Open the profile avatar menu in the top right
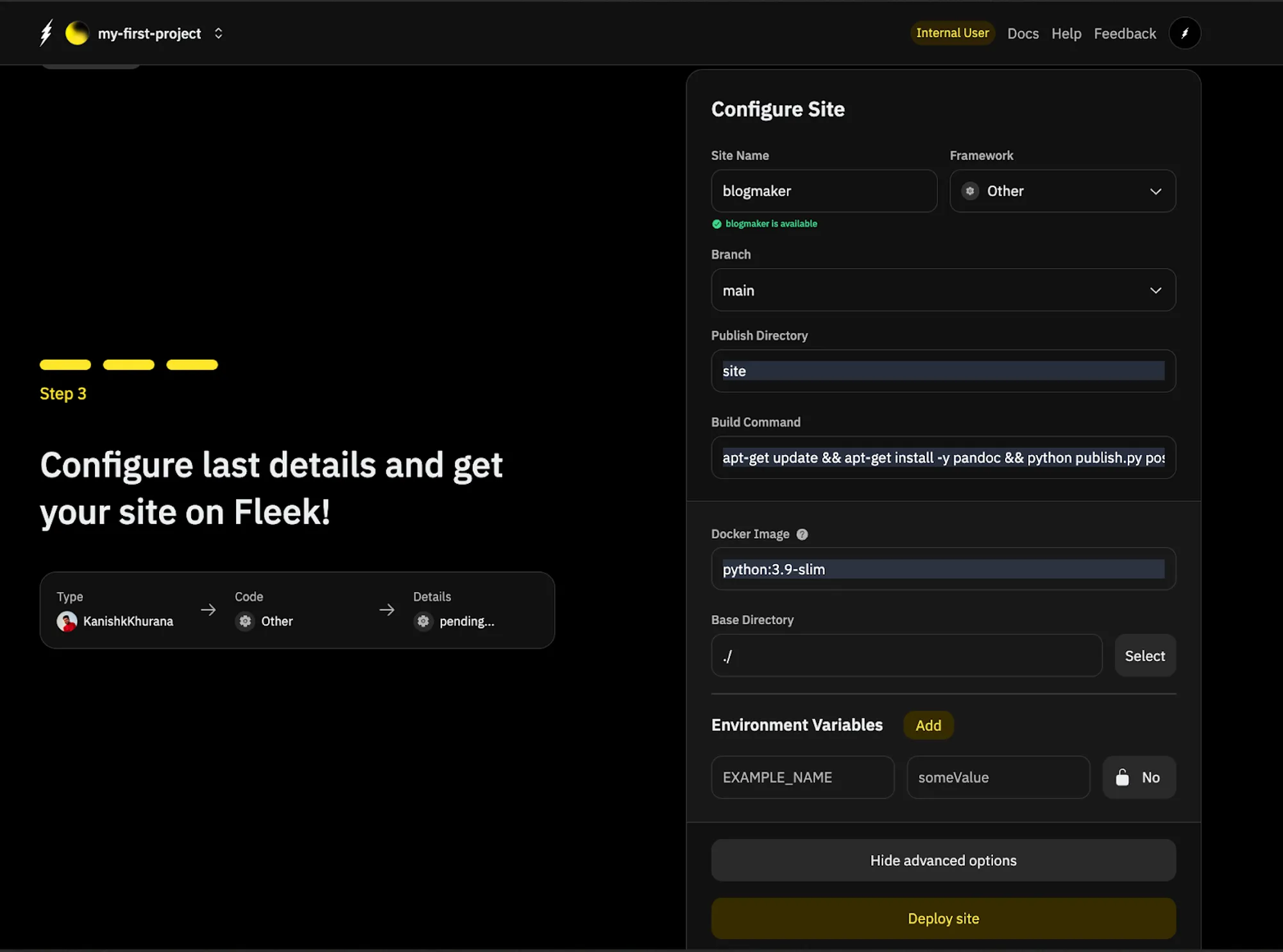Viewport: 1283px width, 952px height. pyautogui.click(x=1184, y=33)
